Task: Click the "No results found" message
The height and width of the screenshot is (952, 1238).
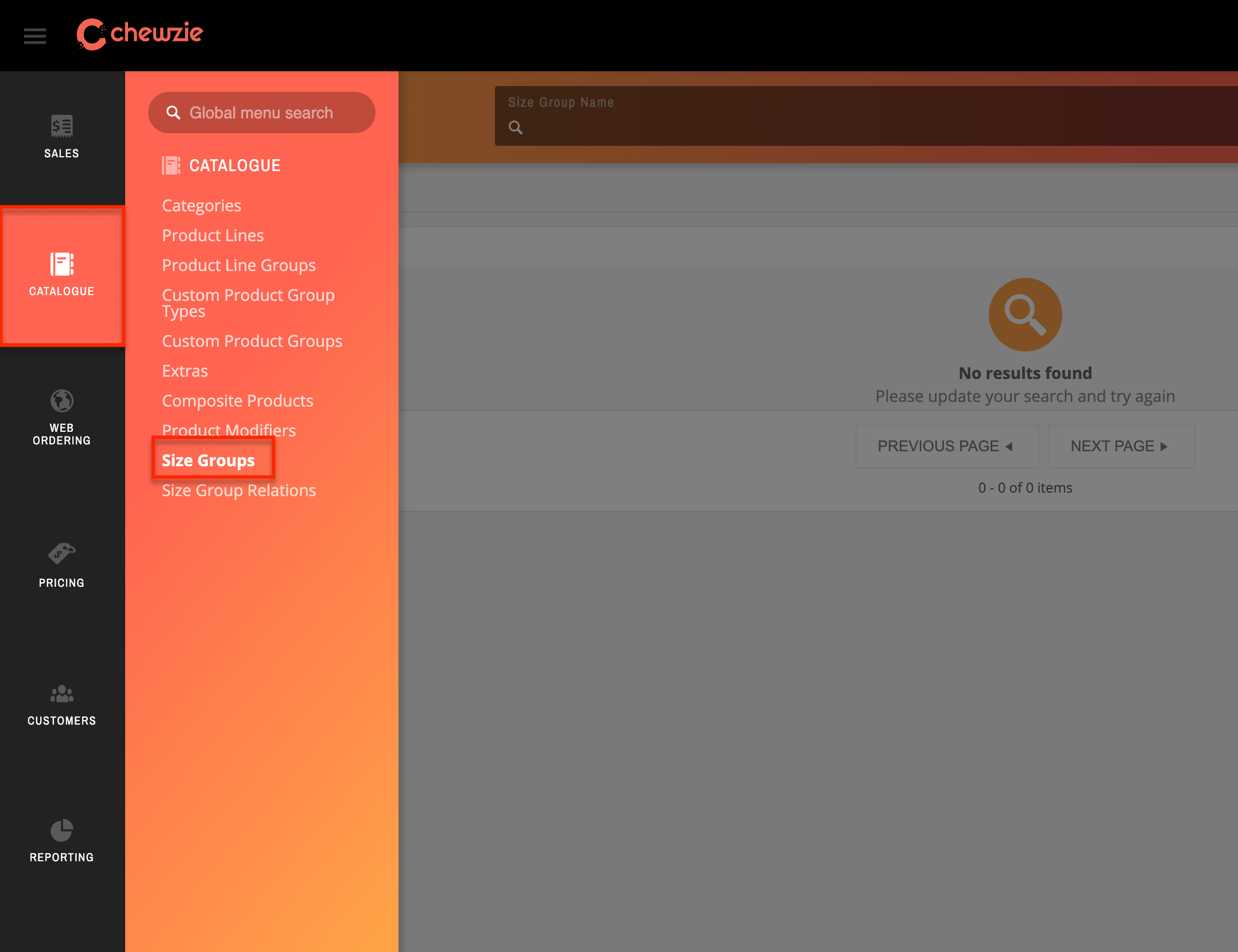Action: tap(1025, 373)
